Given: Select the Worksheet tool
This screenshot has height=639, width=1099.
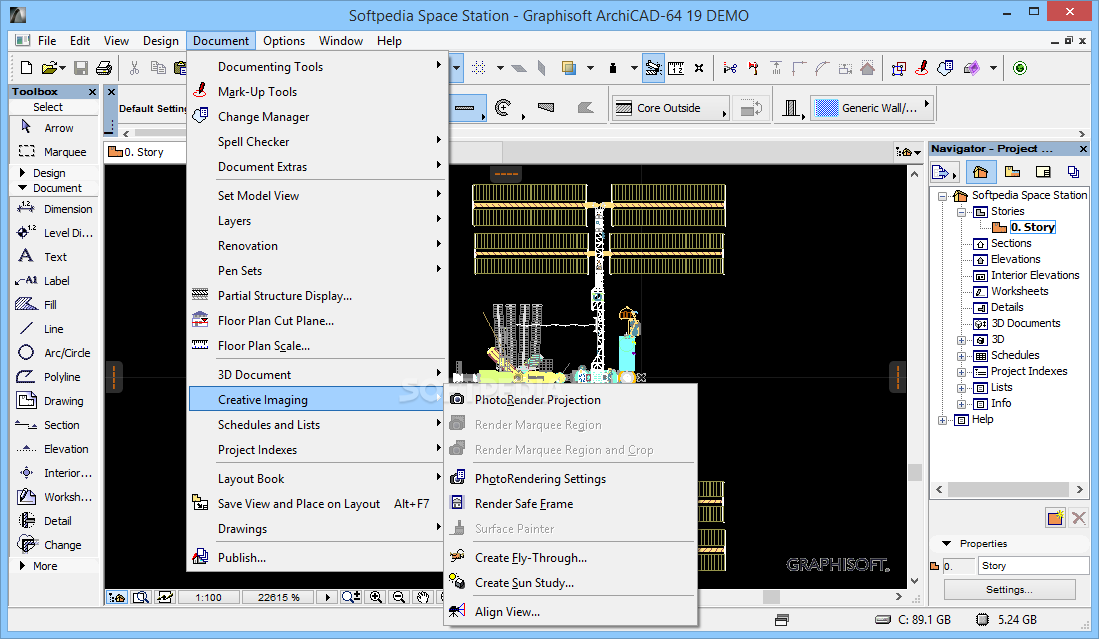Looking at the screenshot, I should pyautogui.click(x=53, y=497).
